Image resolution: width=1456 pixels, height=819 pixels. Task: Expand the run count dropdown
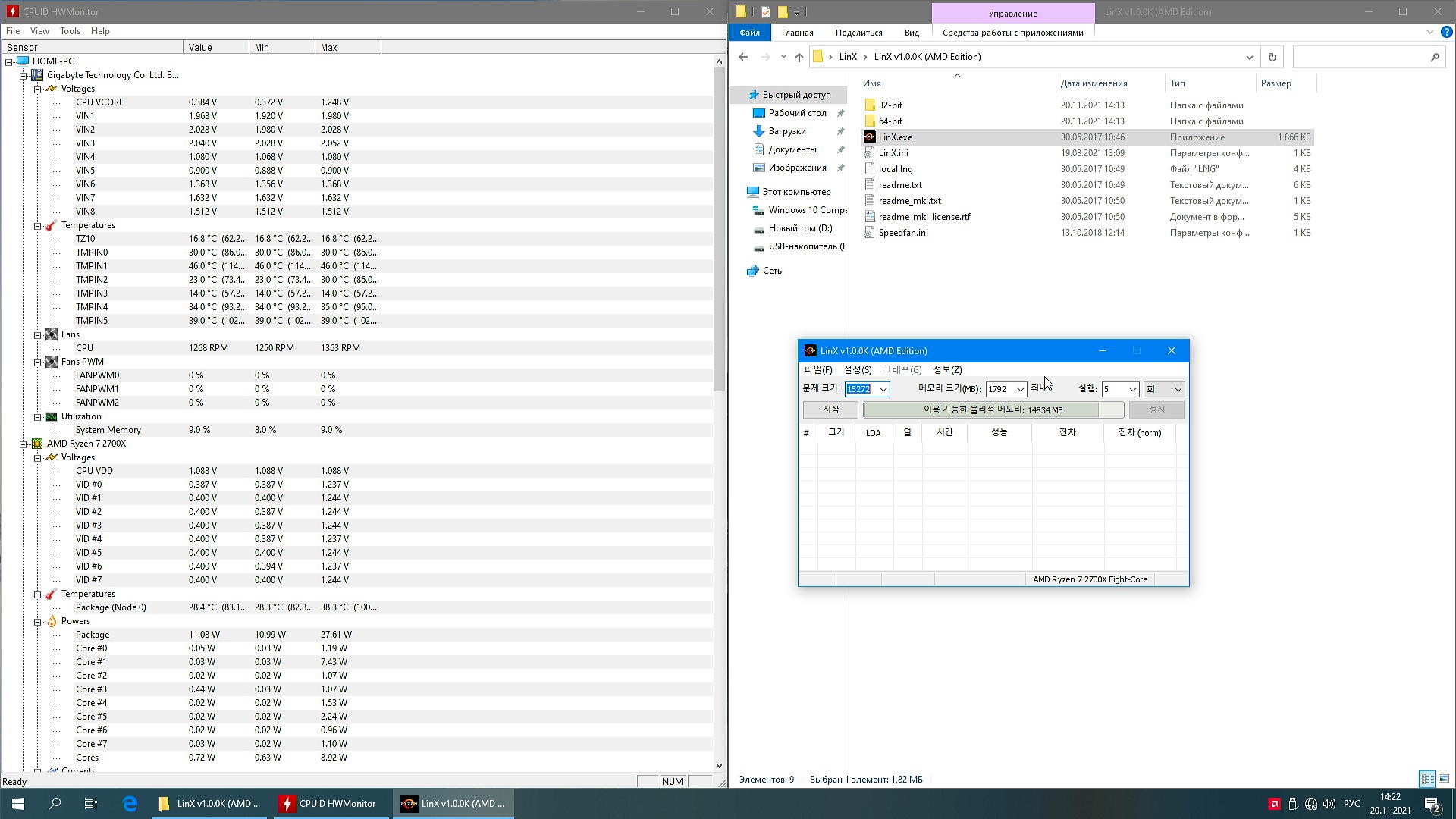pos(1132,389)
